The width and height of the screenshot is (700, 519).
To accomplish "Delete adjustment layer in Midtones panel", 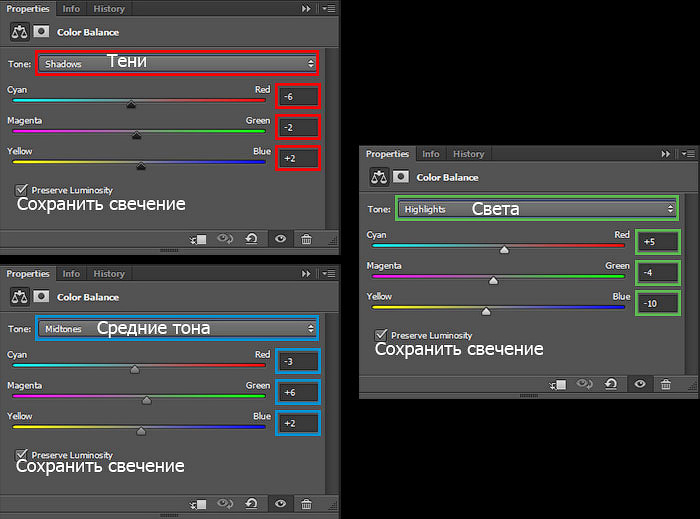I will pos(306,504).
